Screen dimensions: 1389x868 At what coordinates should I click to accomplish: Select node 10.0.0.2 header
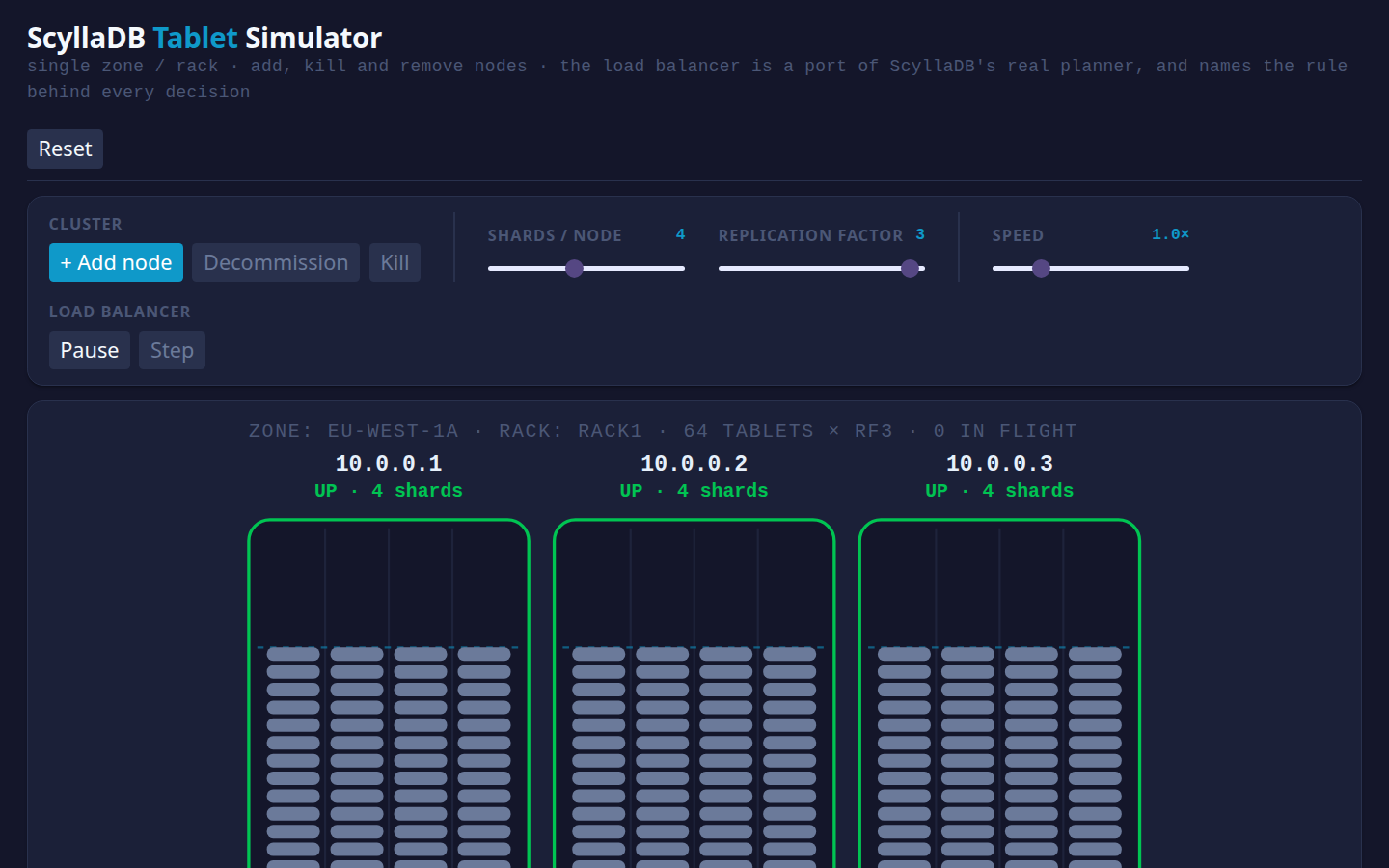(694, 464)
